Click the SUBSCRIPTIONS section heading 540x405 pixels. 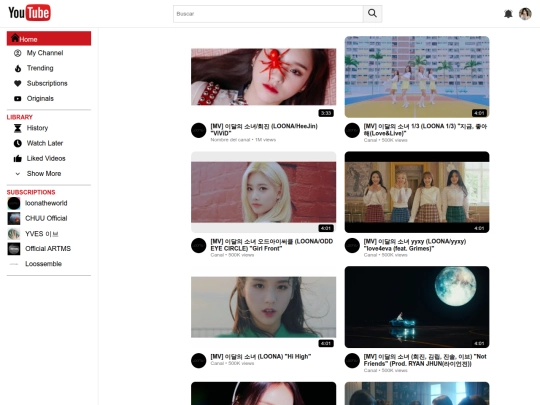(31, 192)
